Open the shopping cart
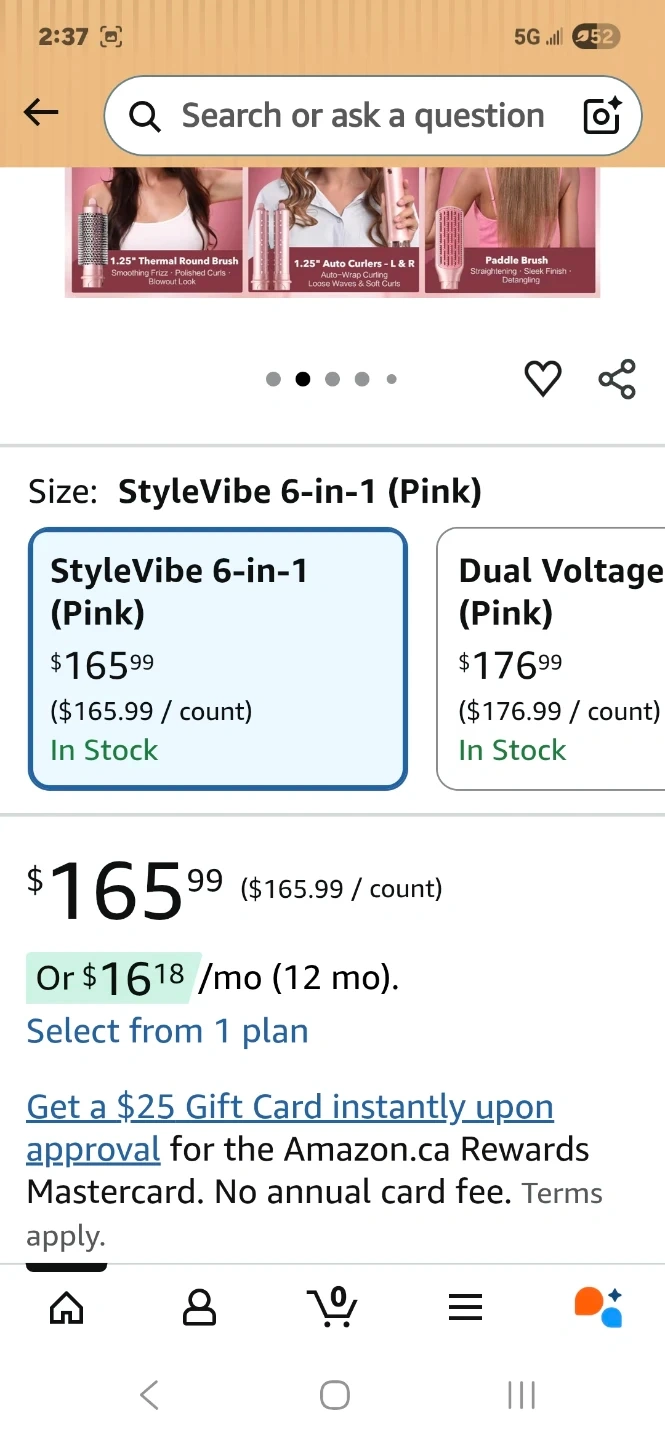This screenshot has width=665, height=1440. click(332, 1306)
